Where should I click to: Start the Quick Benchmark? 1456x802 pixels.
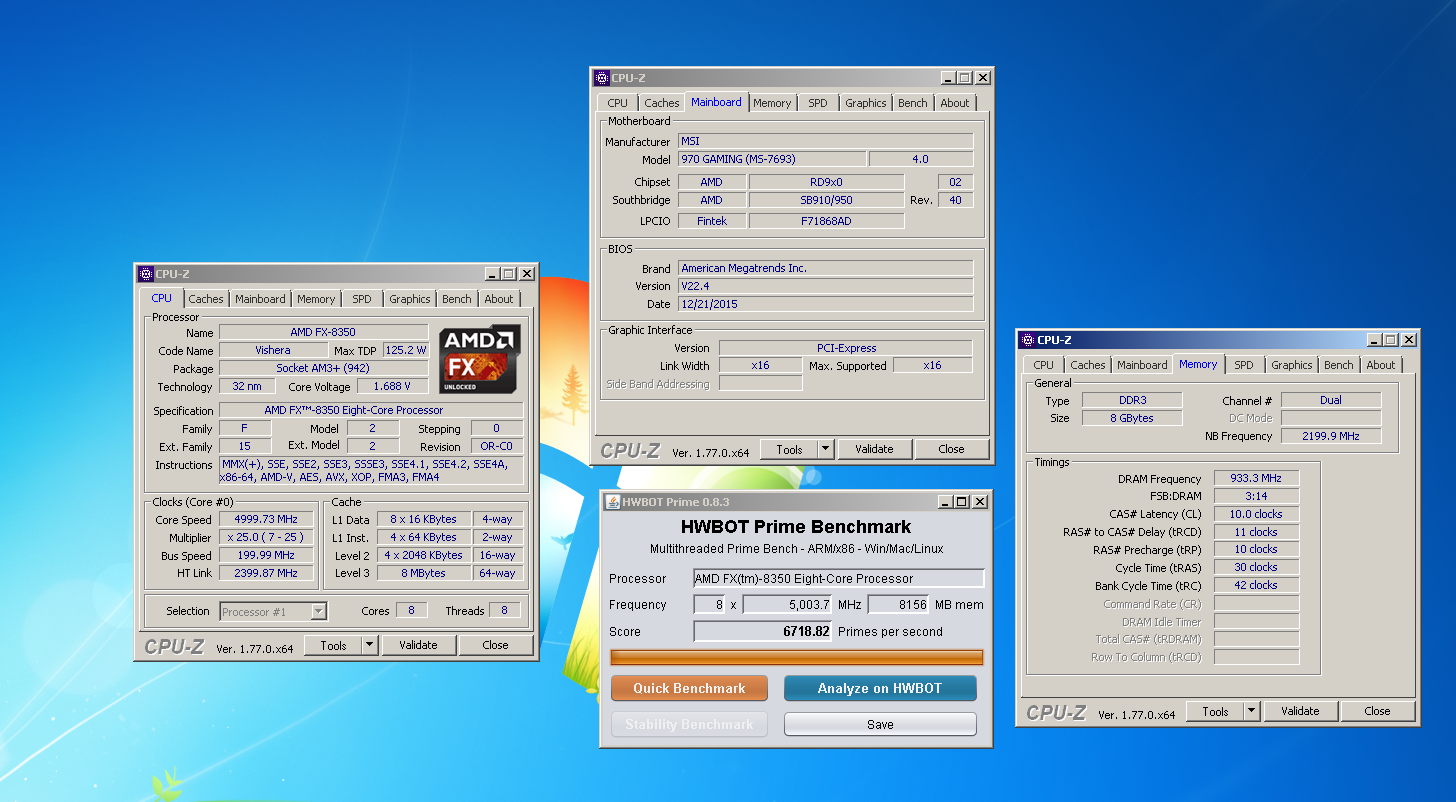pyautogui.click(x=689, y=688)
